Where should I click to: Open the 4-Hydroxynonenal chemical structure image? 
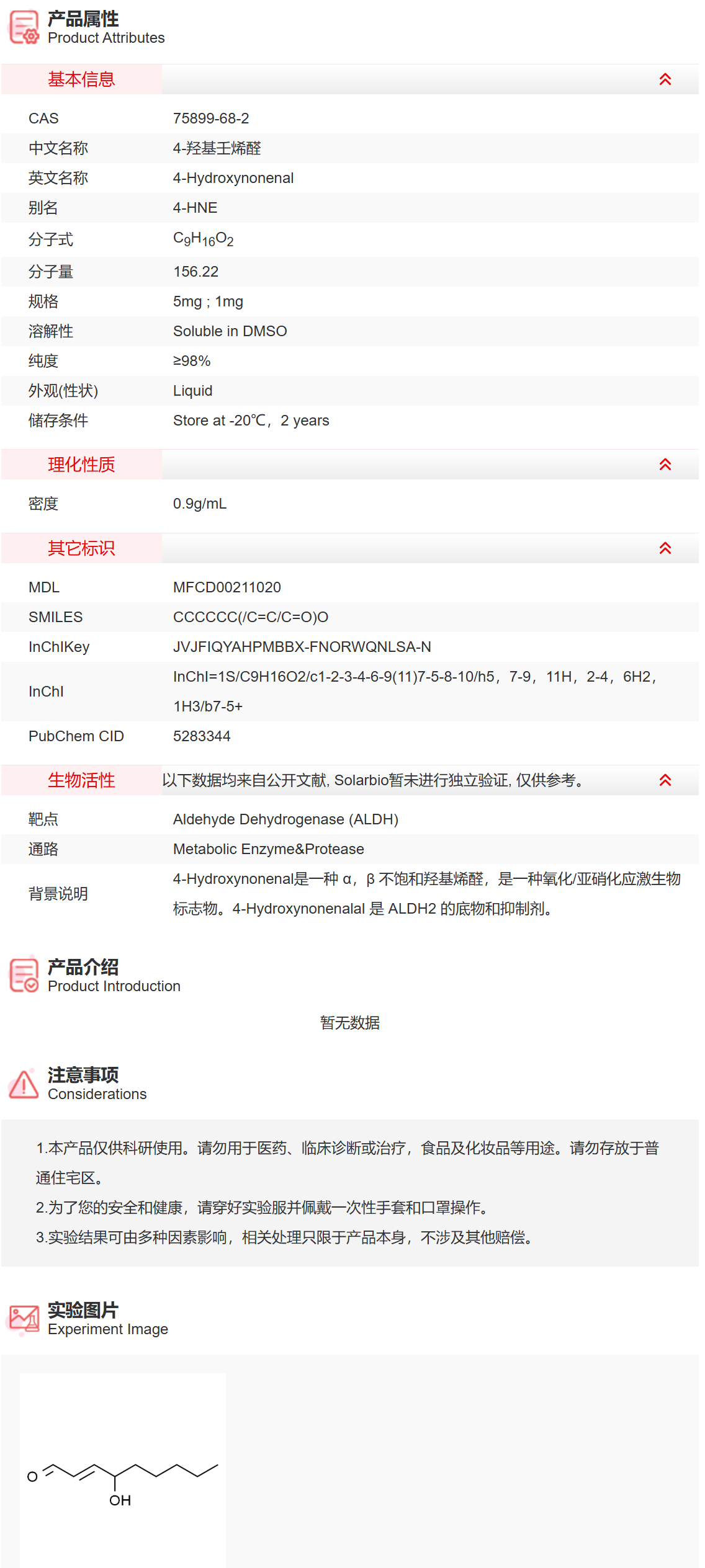click(123, 1470)
